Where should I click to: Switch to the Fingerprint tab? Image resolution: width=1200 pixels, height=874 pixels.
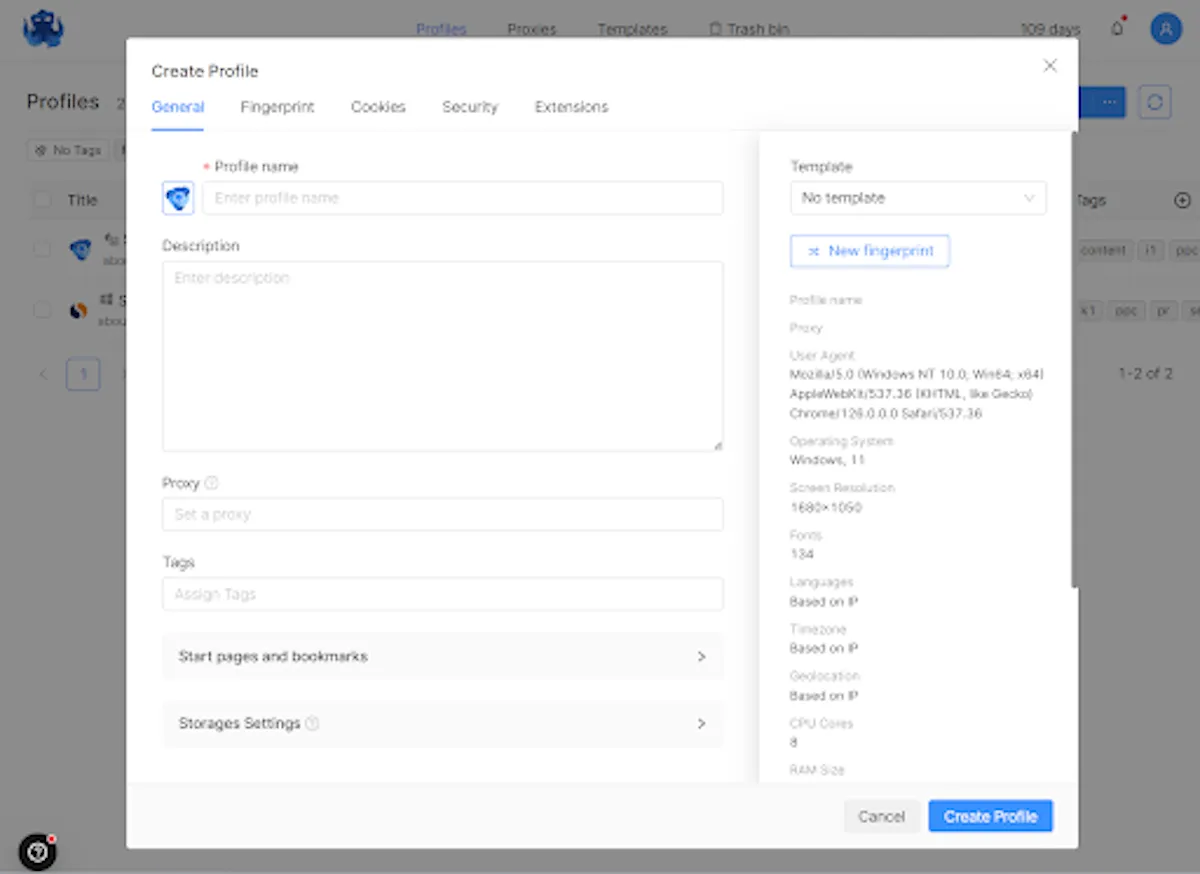click(277, 107)
